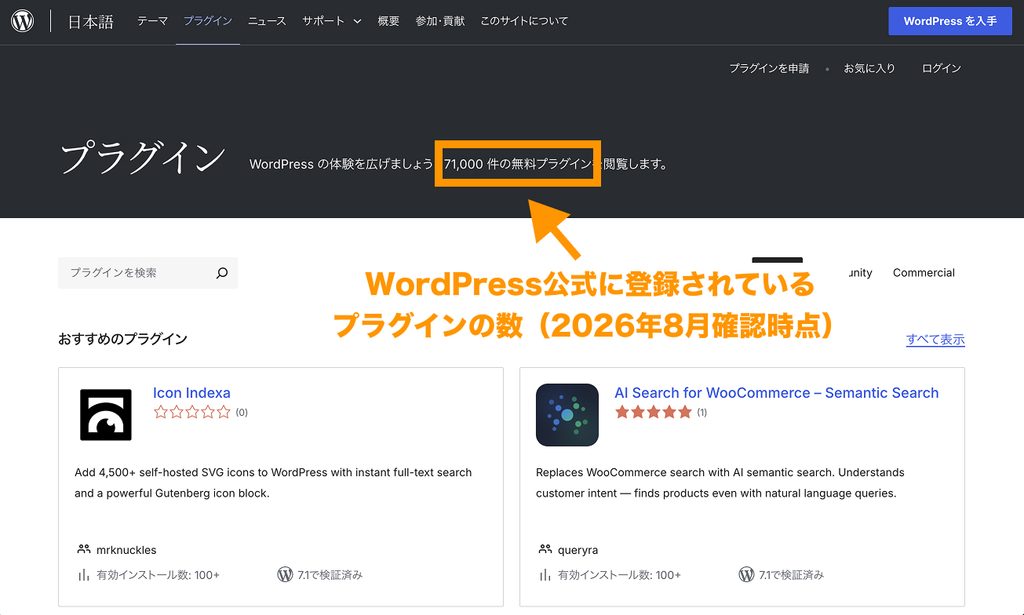Click 7.1で検証済み in Icon Indexa card
1024x615 pixels.
[330, 575]
